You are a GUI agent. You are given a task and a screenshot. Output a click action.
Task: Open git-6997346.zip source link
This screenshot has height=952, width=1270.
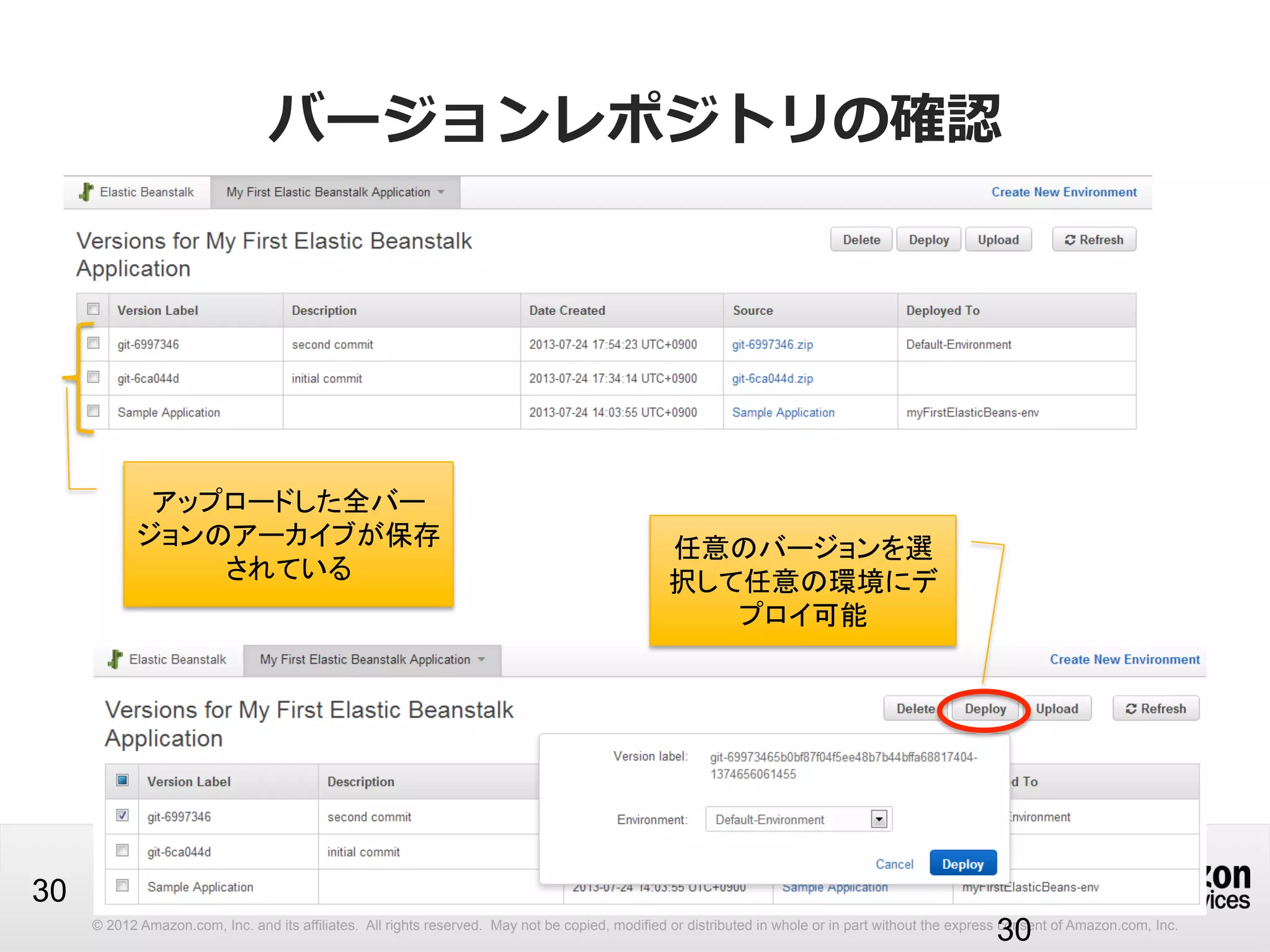coord(772,345)
